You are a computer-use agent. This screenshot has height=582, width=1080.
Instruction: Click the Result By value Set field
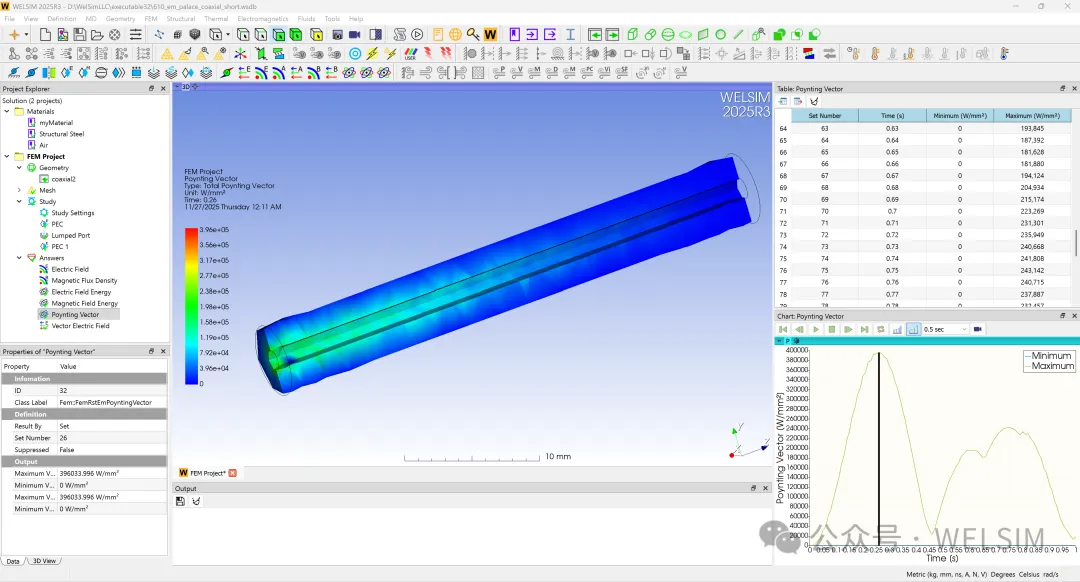coord(112,426)
